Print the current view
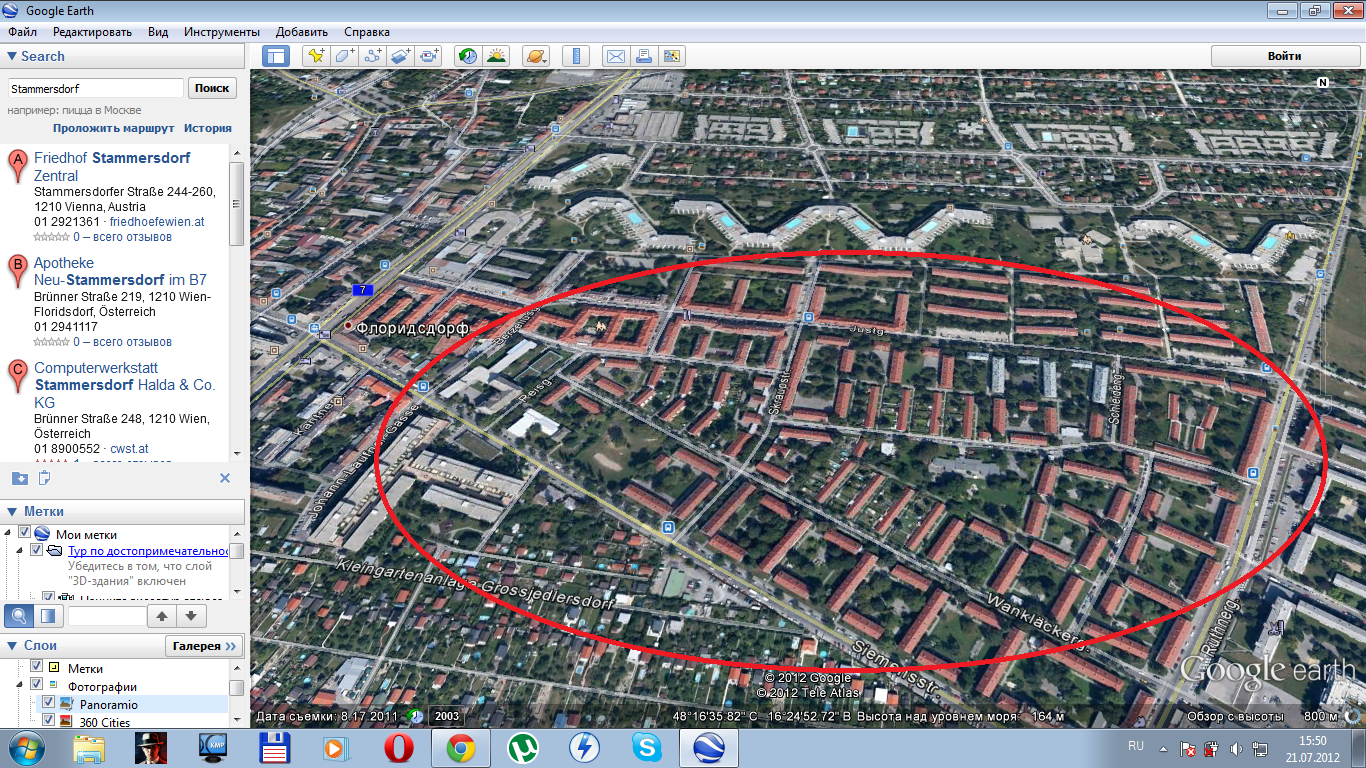 click(x=644, y=56)
